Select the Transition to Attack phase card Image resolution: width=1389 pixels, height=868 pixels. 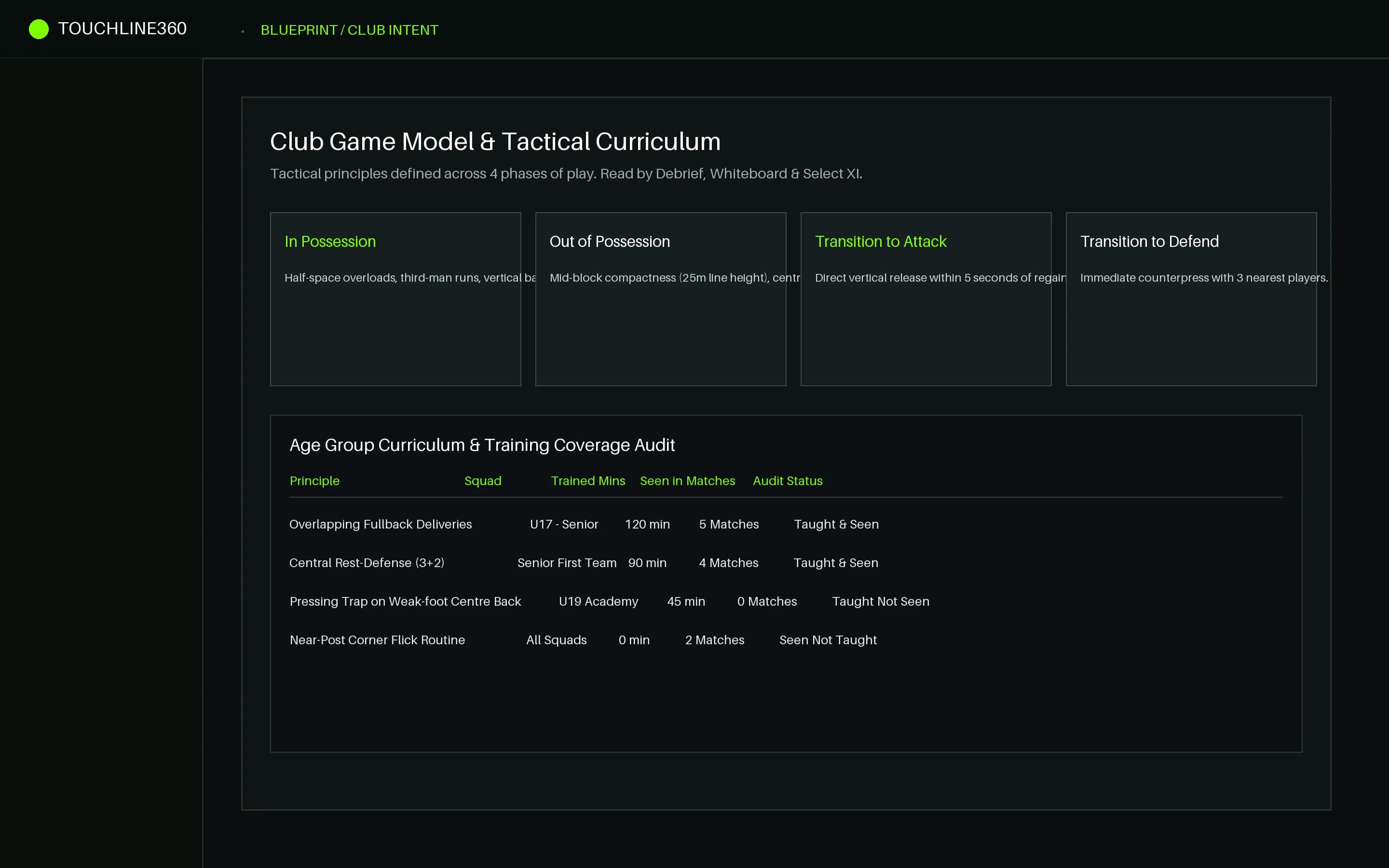[x=926, y=299]
